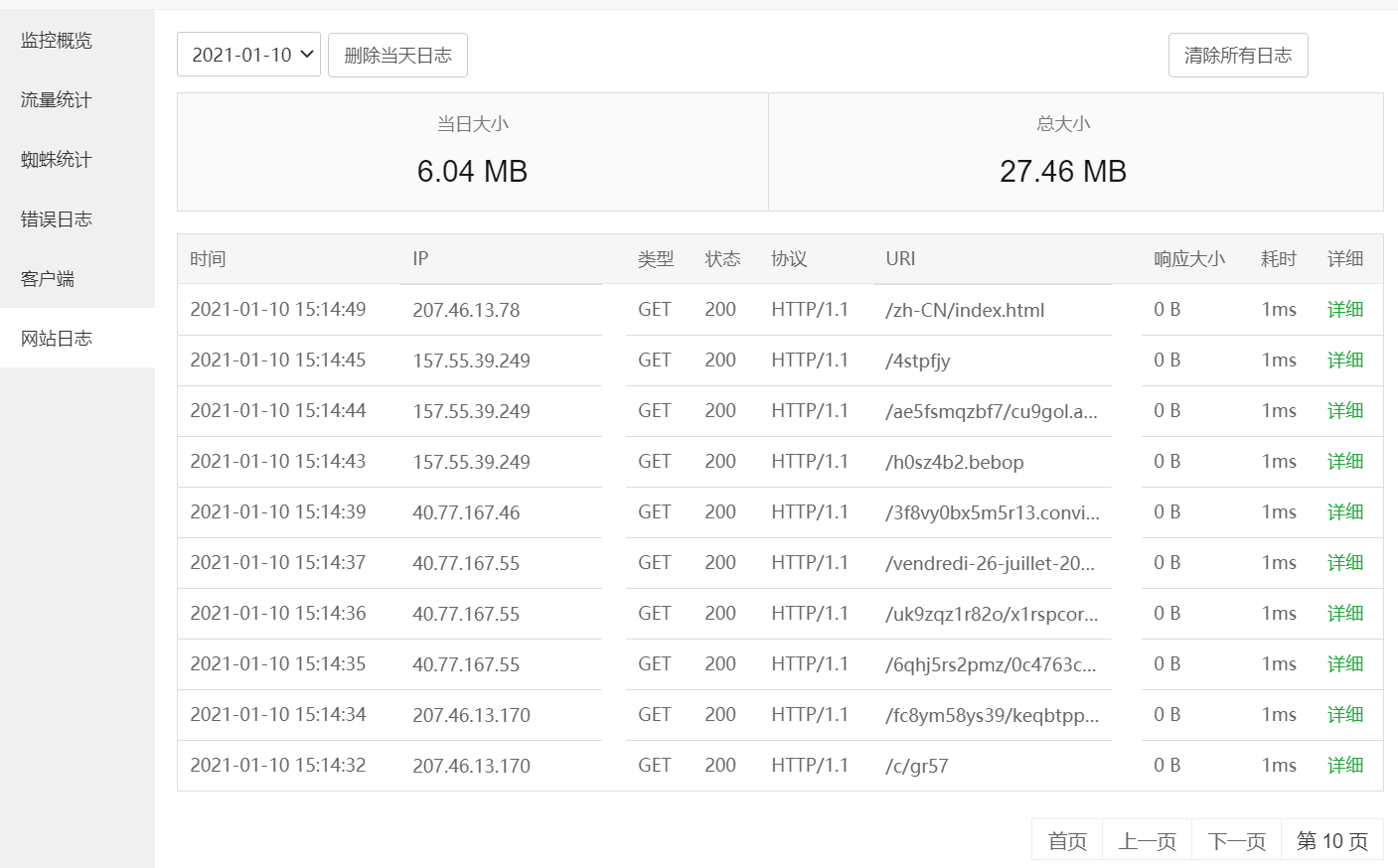Go to 首页 in pagination
The width and height of the screenshot is (1398, 868).
pos(1067,841)
